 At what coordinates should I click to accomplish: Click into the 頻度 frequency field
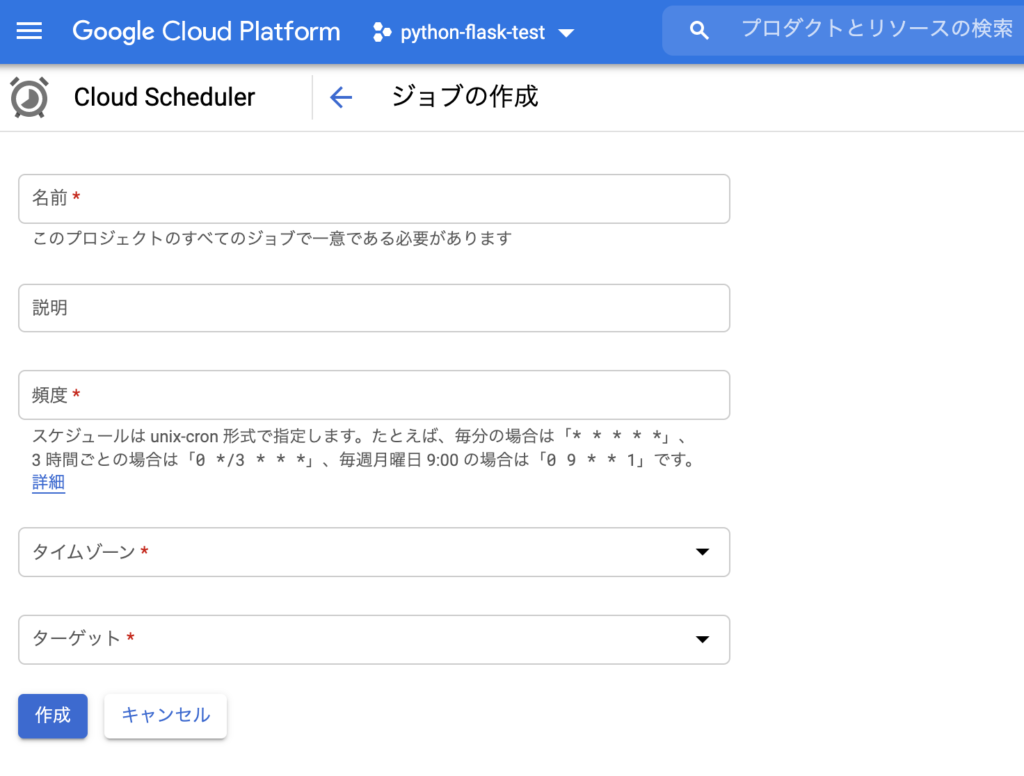[x=374, y=395]
